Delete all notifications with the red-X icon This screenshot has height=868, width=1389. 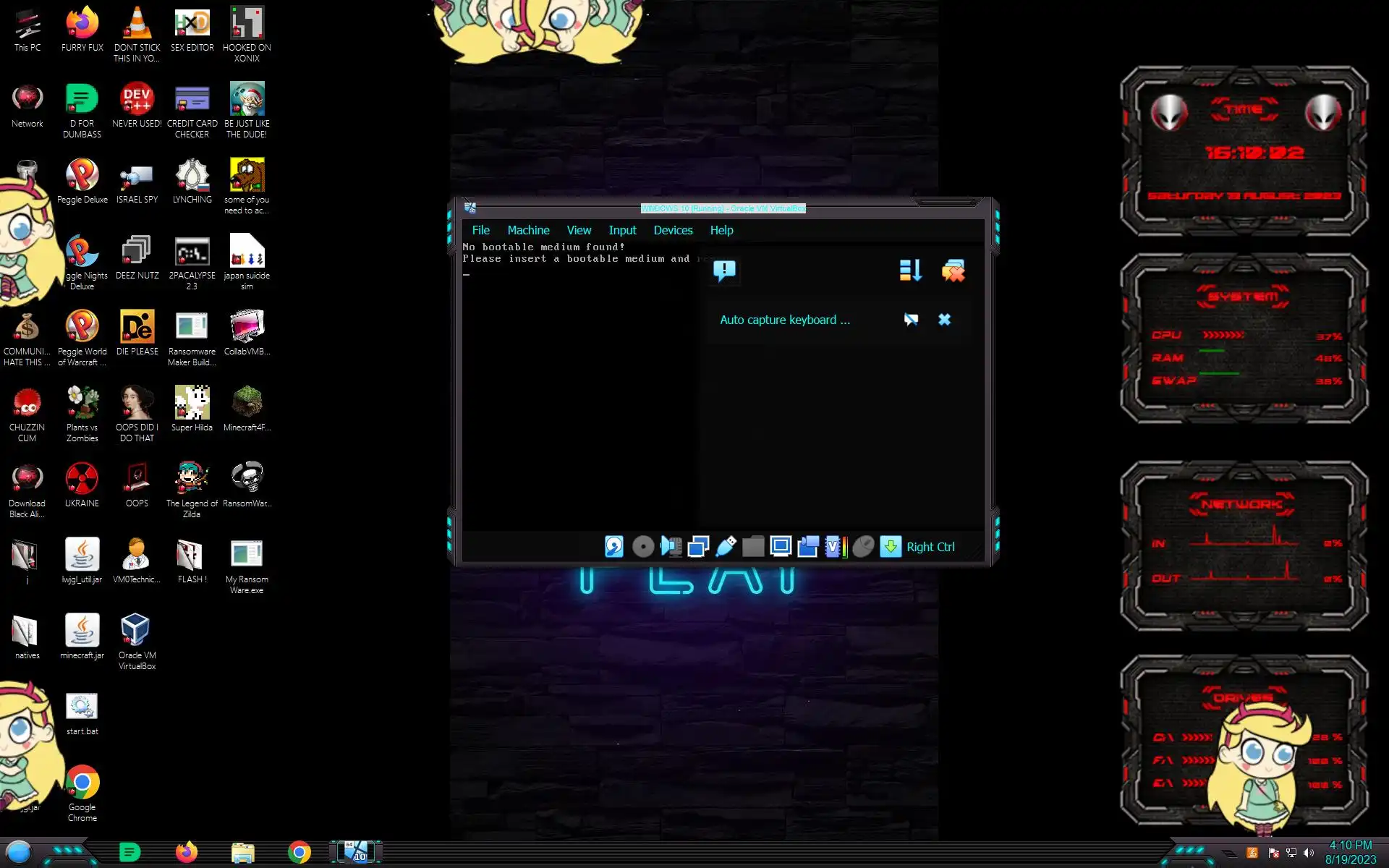[953, 271]
